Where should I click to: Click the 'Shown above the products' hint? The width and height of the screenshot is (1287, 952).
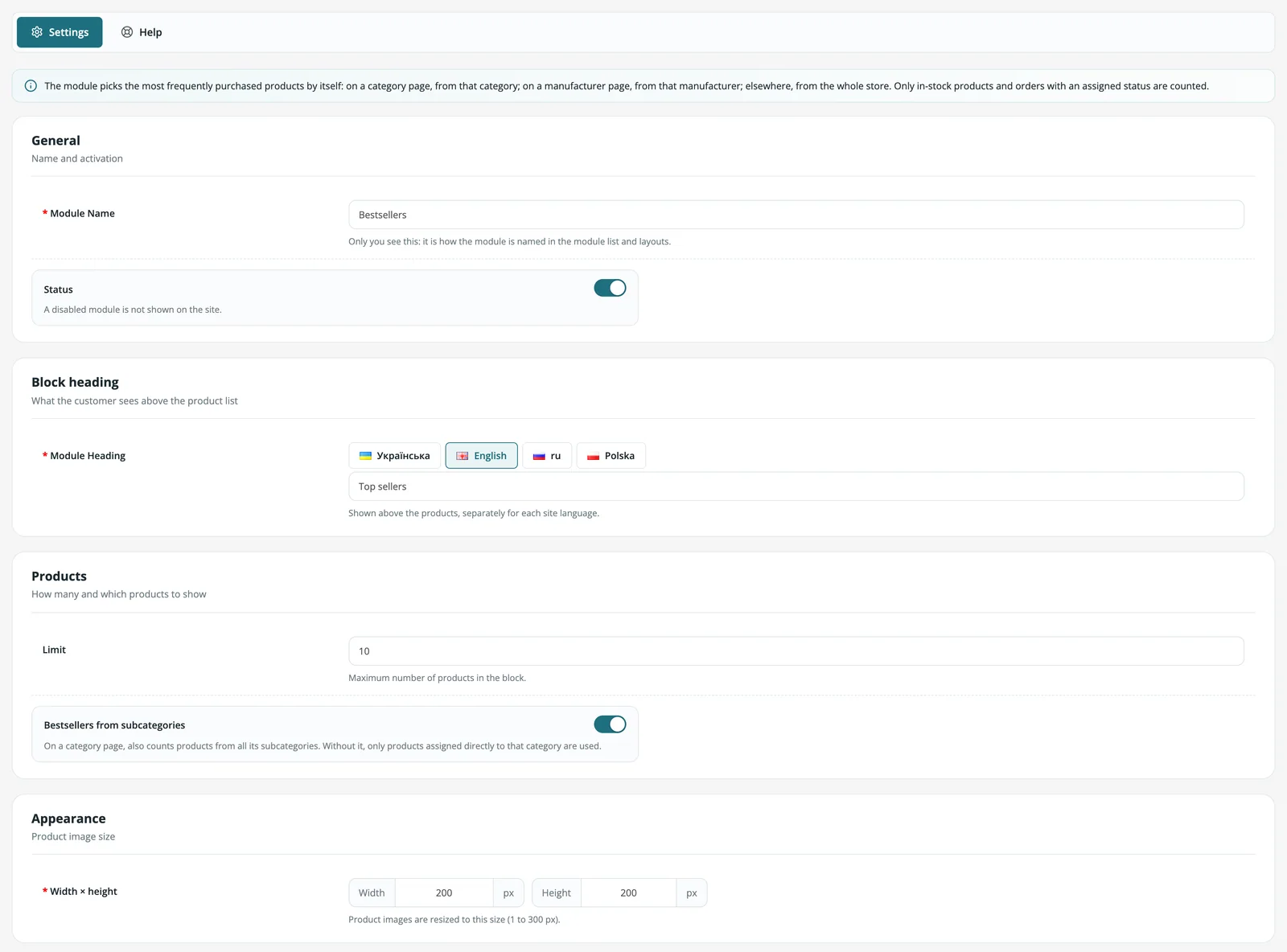474,513
